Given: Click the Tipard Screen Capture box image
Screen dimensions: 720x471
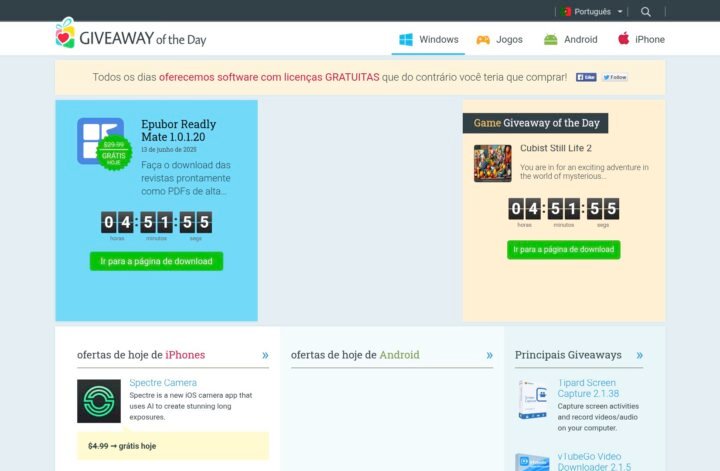Looking at the screenshot, I should pyautogui.click(x=533, y=400).
